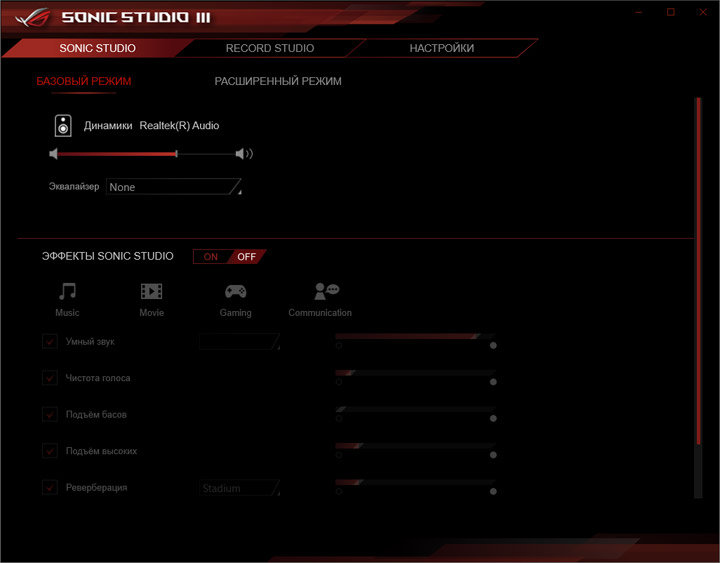Uncheck the Подъём басов checkbox
Image resolution: width=720 pixels, height=563 pixels.
coord(50,414)
